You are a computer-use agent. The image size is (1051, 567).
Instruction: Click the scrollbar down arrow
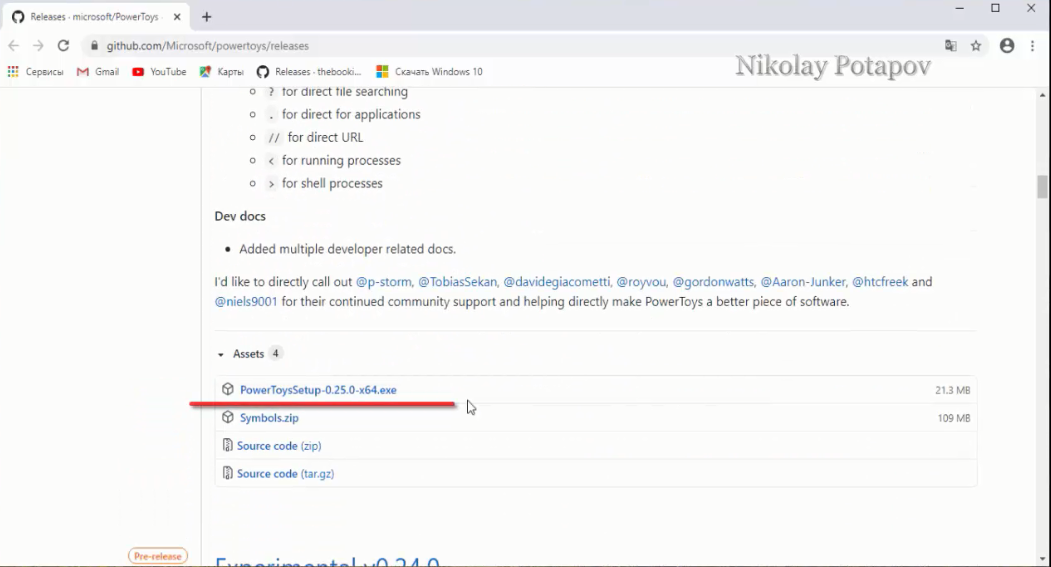[x=1042, y=558]
